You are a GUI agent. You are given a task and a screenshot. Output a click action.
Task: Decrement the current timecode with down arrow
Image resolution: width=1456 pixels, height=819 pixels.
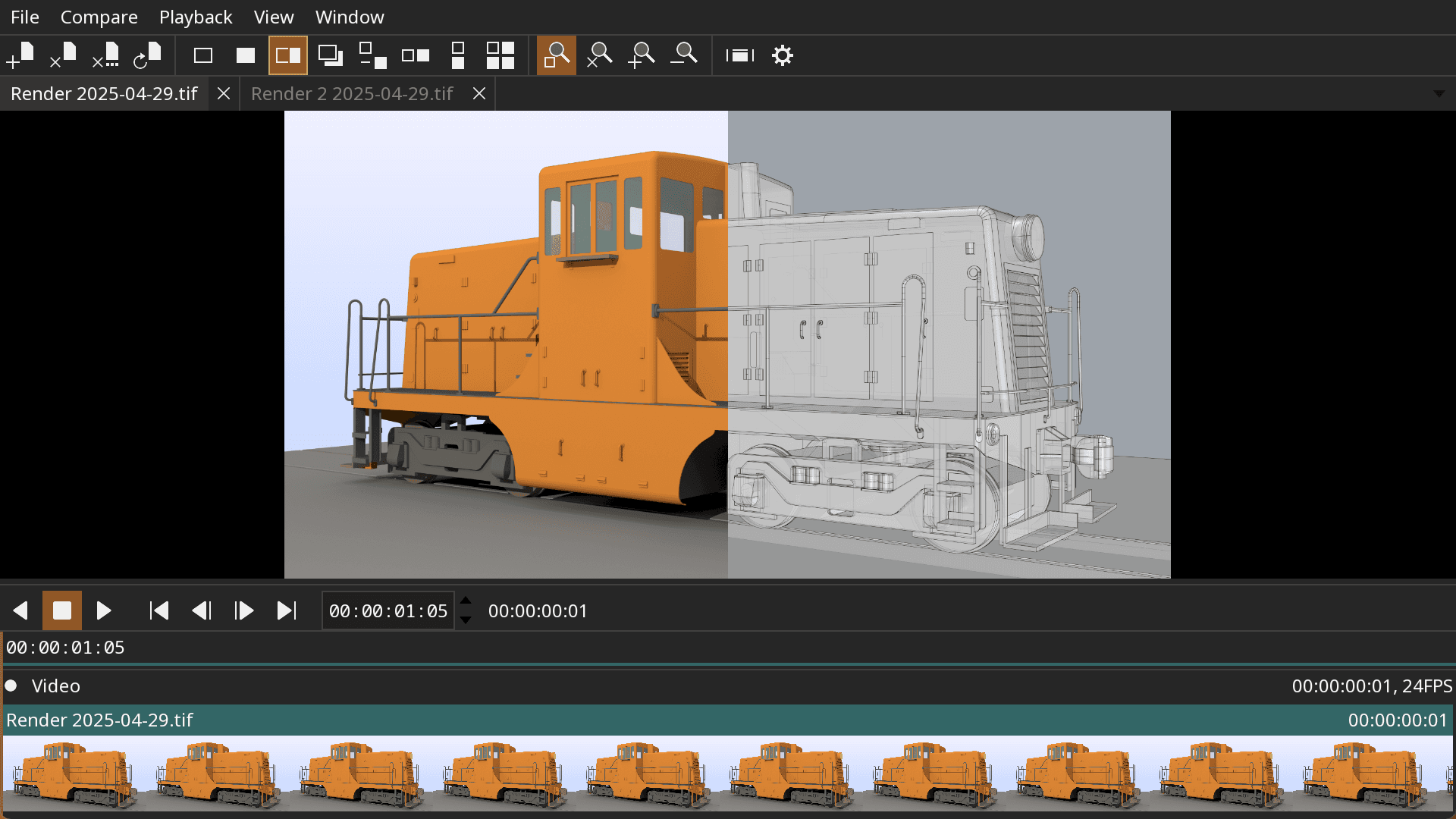click(466, 620)
